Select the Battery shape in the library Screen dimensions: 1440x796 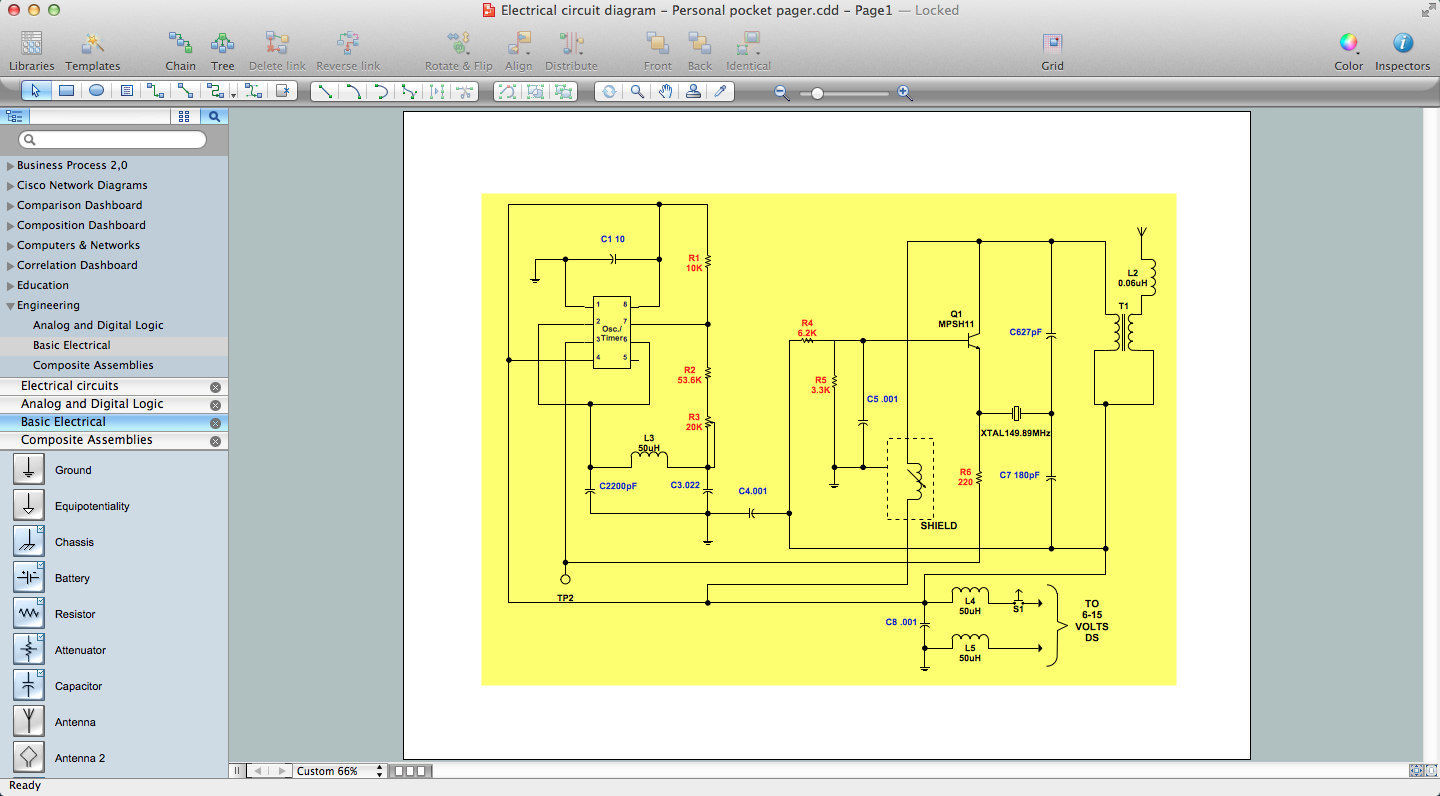point(27,576)
